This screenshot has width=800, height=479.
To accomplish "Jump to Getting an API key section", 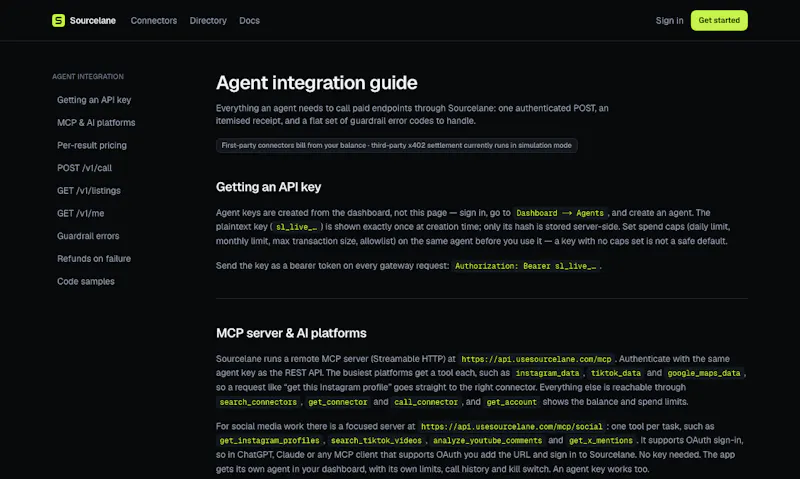I will point(94,100).
